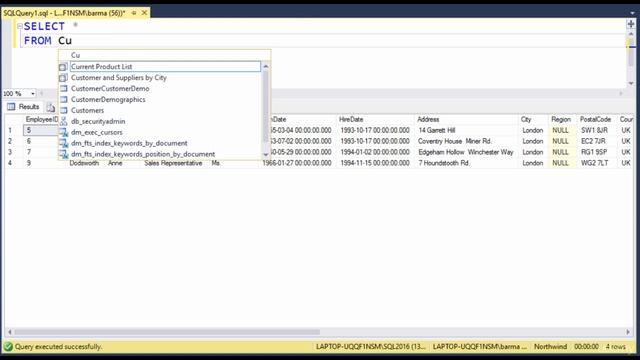The width and height of the screenshot is (640, 360).
Task: Click the view icon beside Current Product List
Action: click(x=63, y=67)
